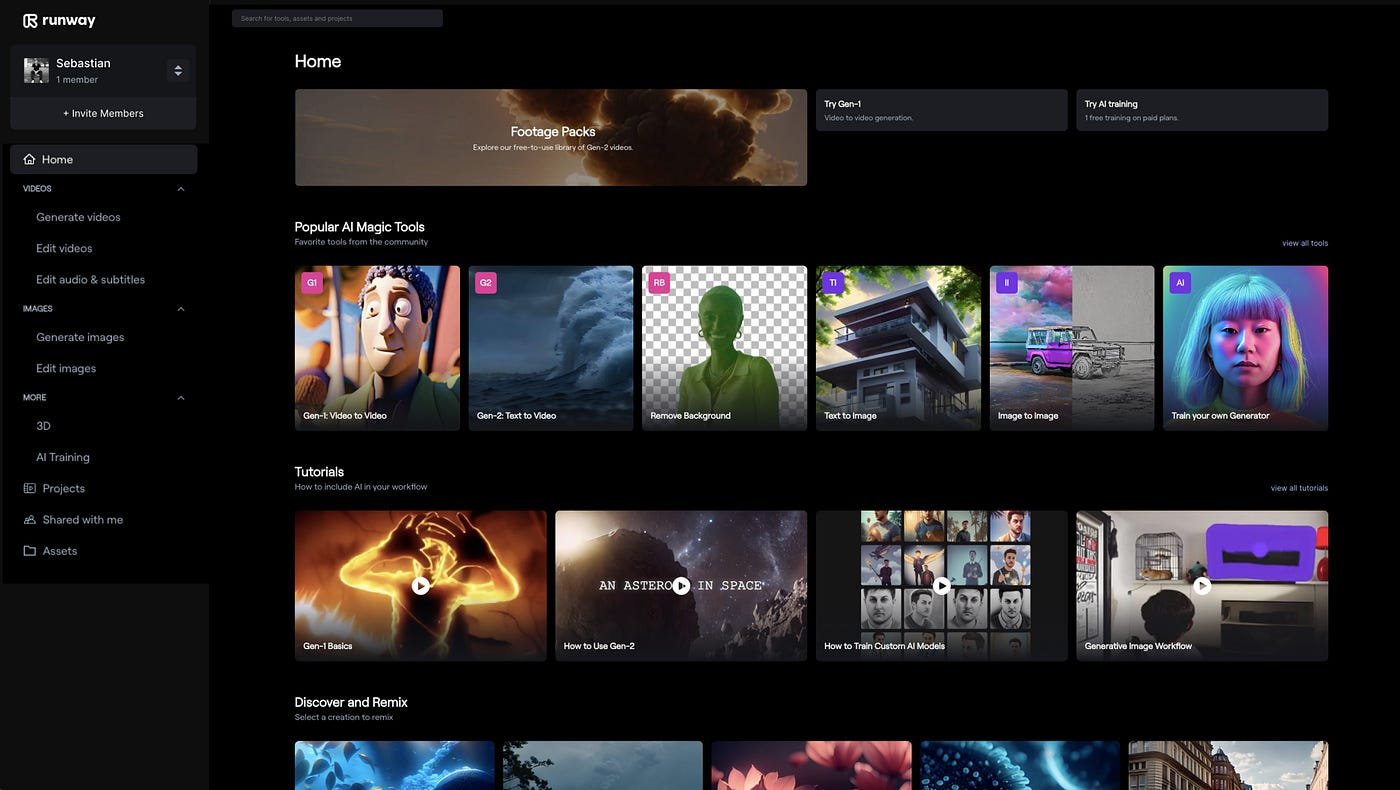1400x790 pixels.
Task: Click the G2 badge icon
Action: pos(486,283)
